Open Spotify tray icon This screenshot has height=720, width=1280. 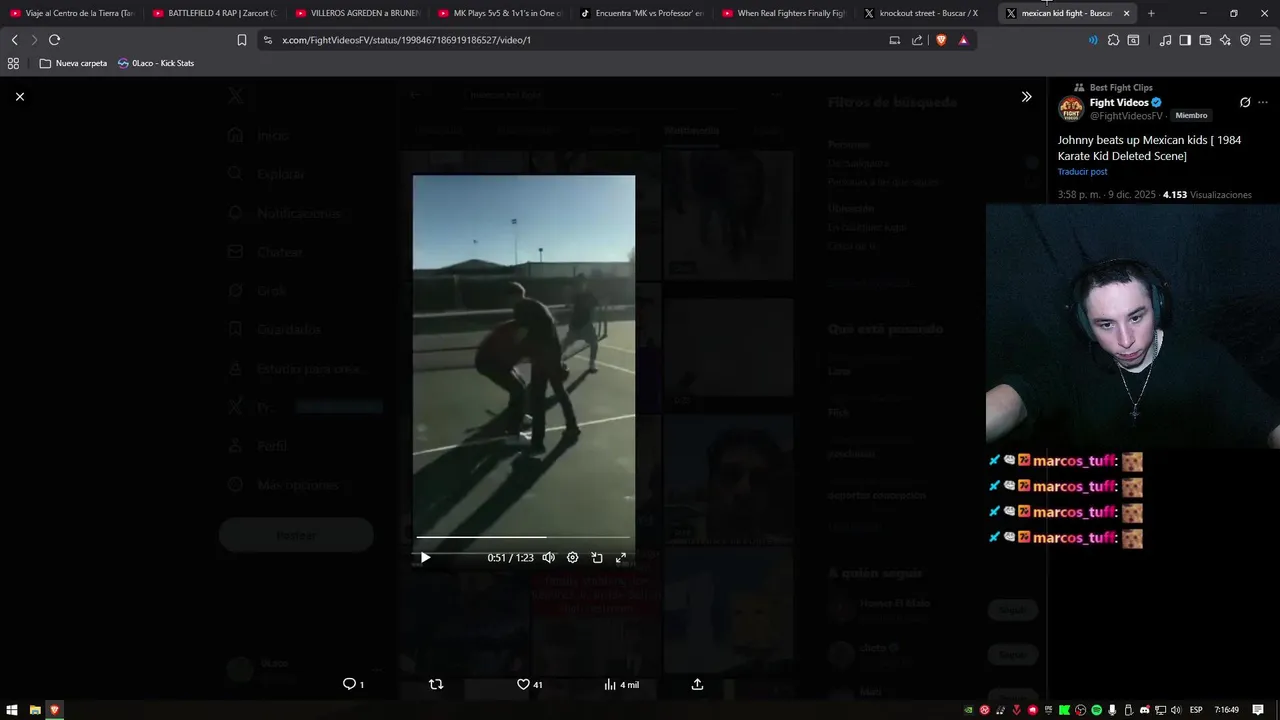click(1096, 710)
